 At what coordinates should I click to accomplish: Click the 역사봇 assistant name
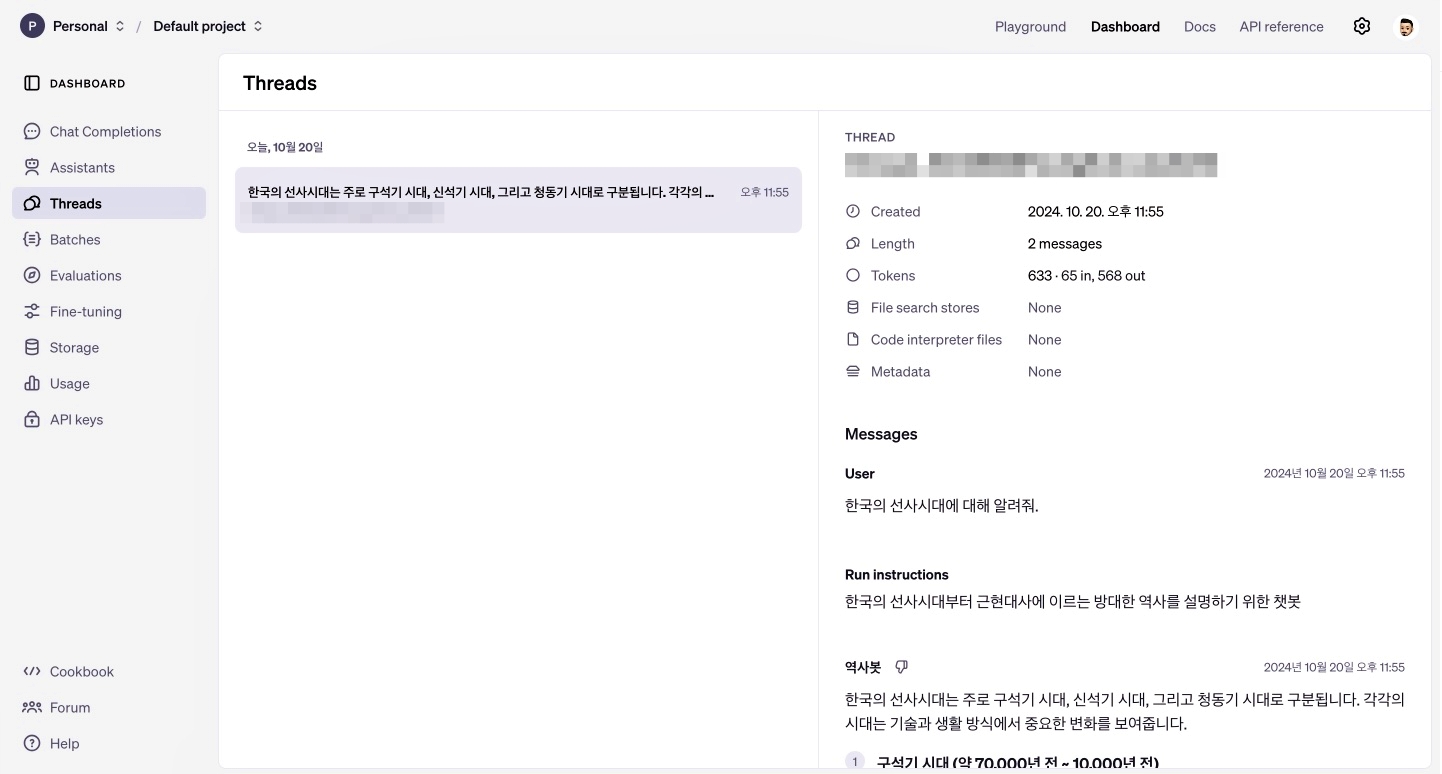[x=863, y=667]
